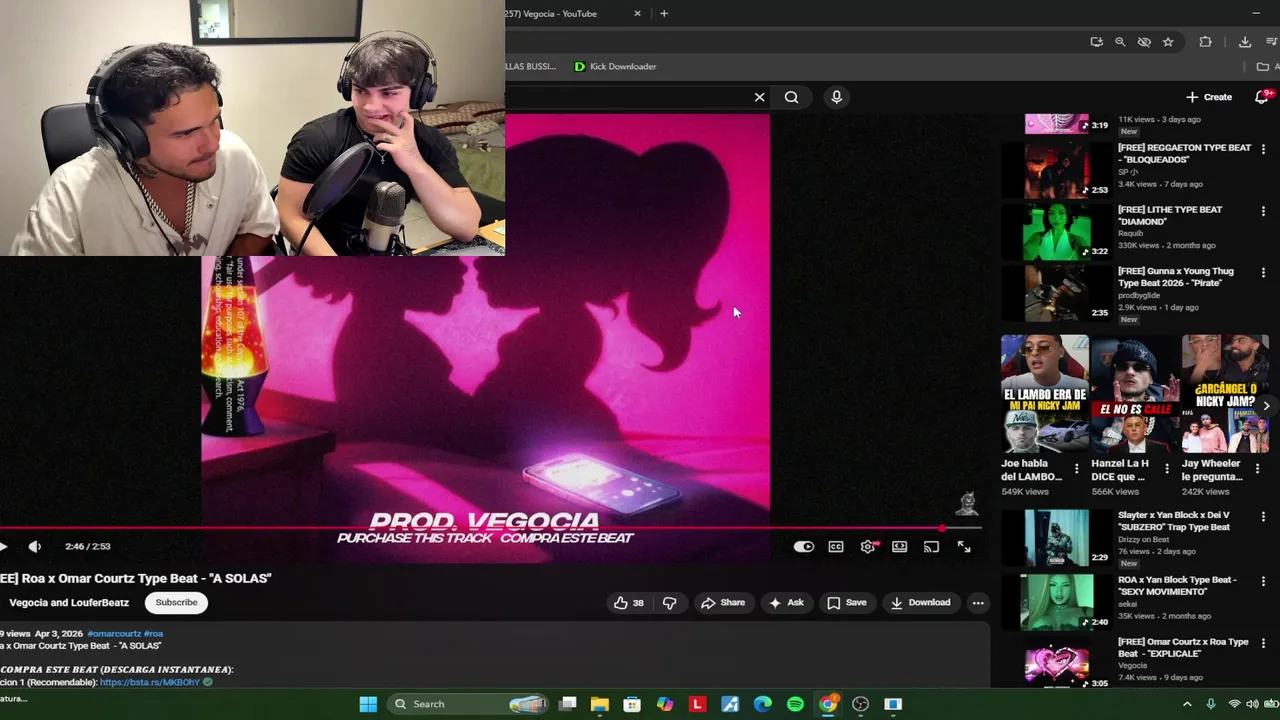The image size is (1280, 720).
Task: Open File Explorer from taskbar
Action: (x=600, y=704)
